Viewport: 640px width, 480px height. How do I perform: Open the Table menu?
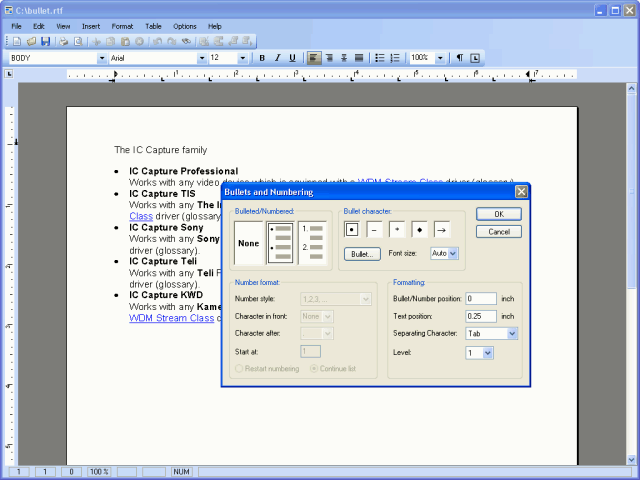(153, 25)
